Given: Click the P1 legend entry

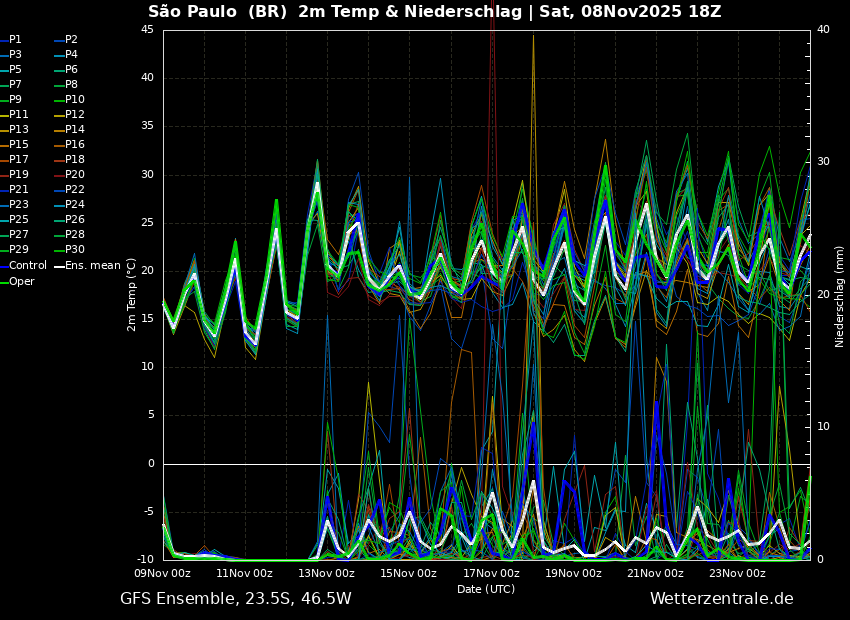Looking at the screenshot, I should [x=15, y=40].
